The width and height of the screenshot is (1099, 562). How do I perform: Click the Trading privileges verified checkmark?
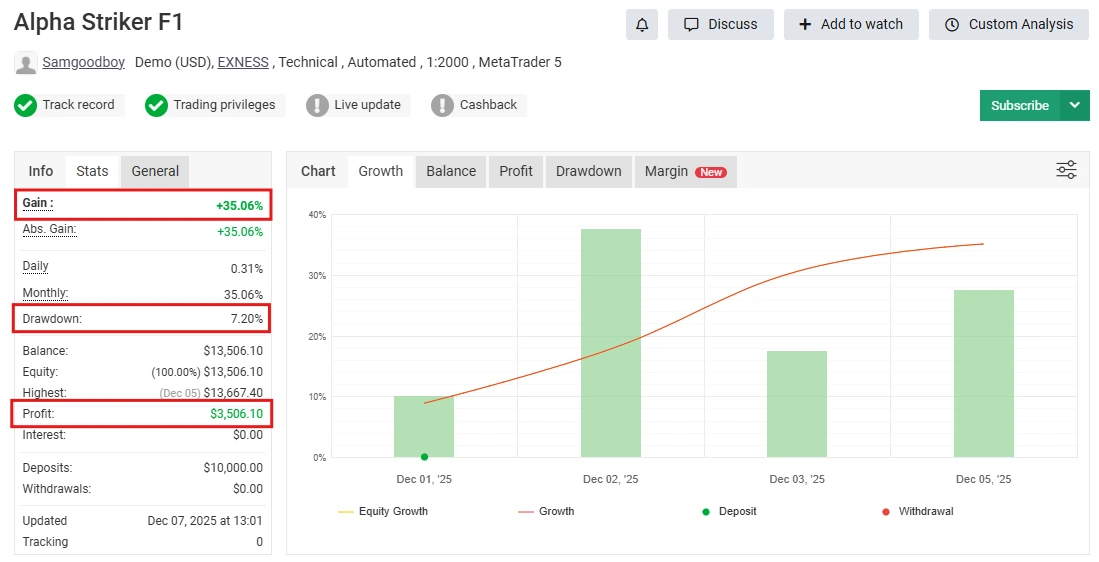click(x=156, y=105)
